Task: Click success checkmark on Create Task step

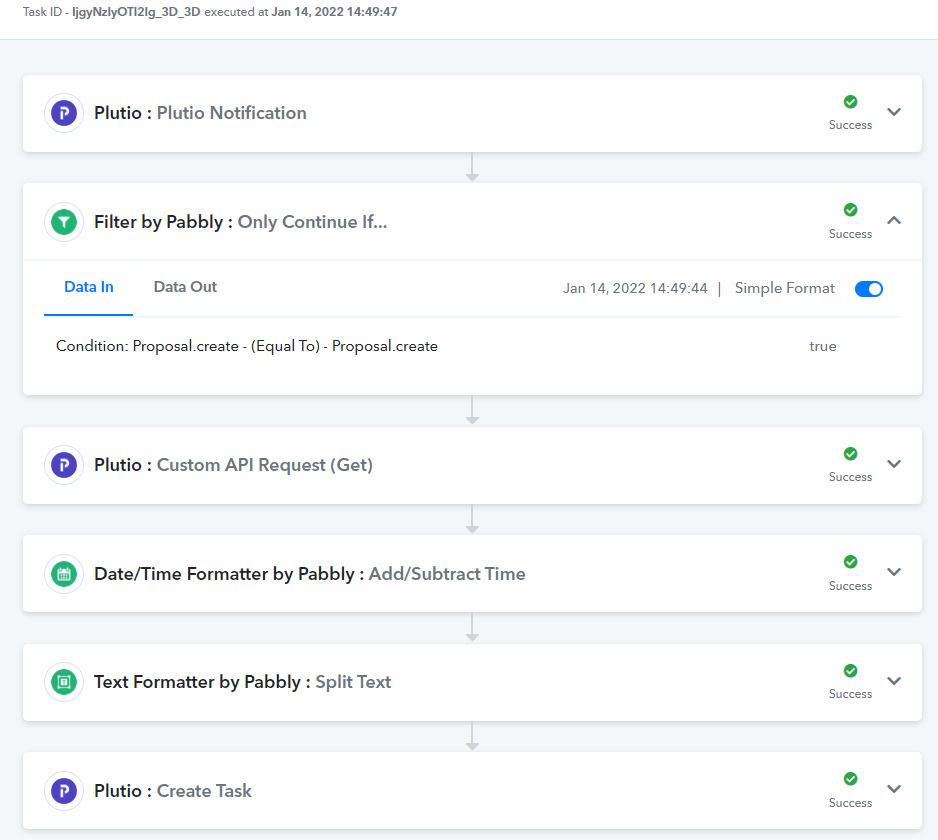Action: 850,779
